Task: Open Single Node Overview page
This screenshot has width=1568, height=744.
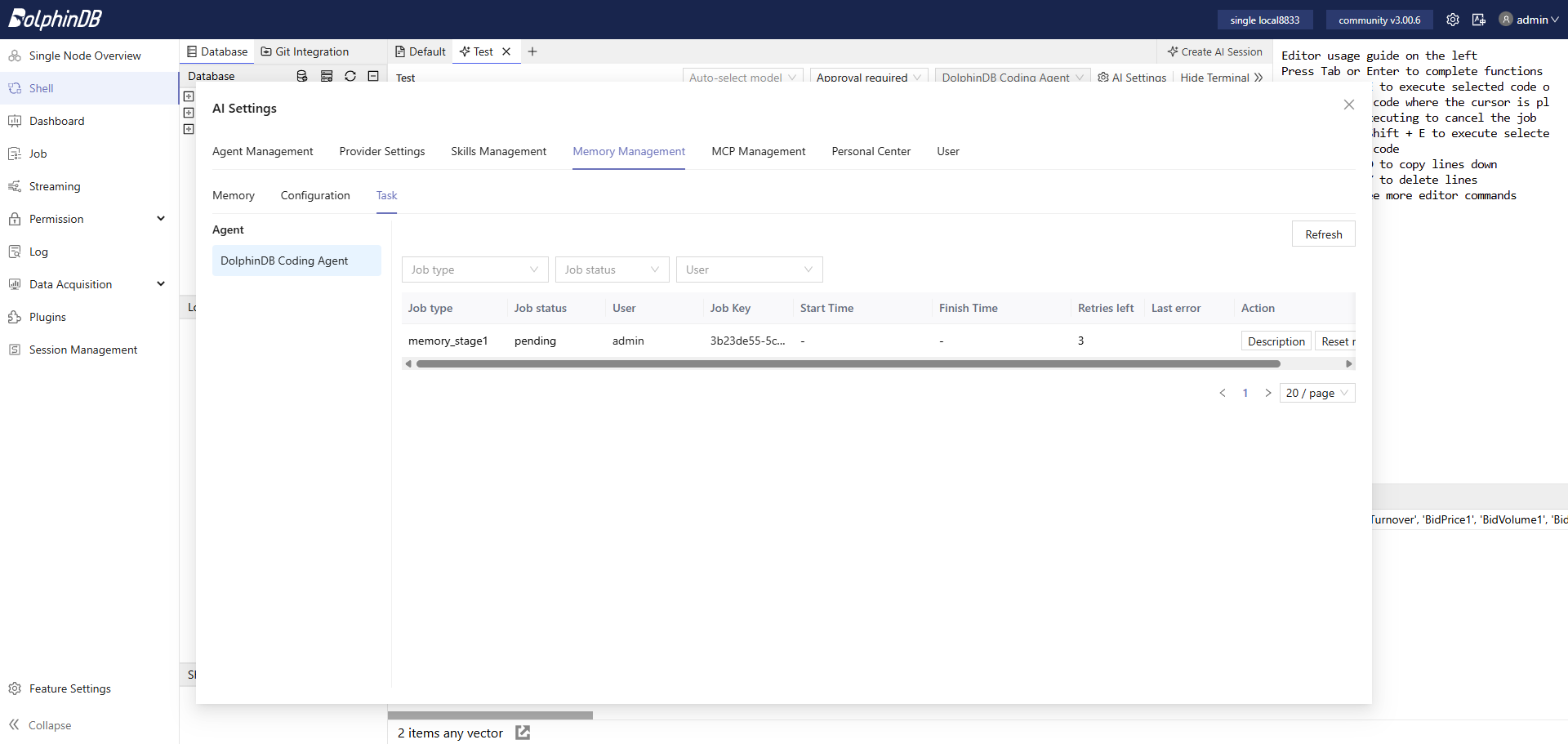Action: pos(85,56)
